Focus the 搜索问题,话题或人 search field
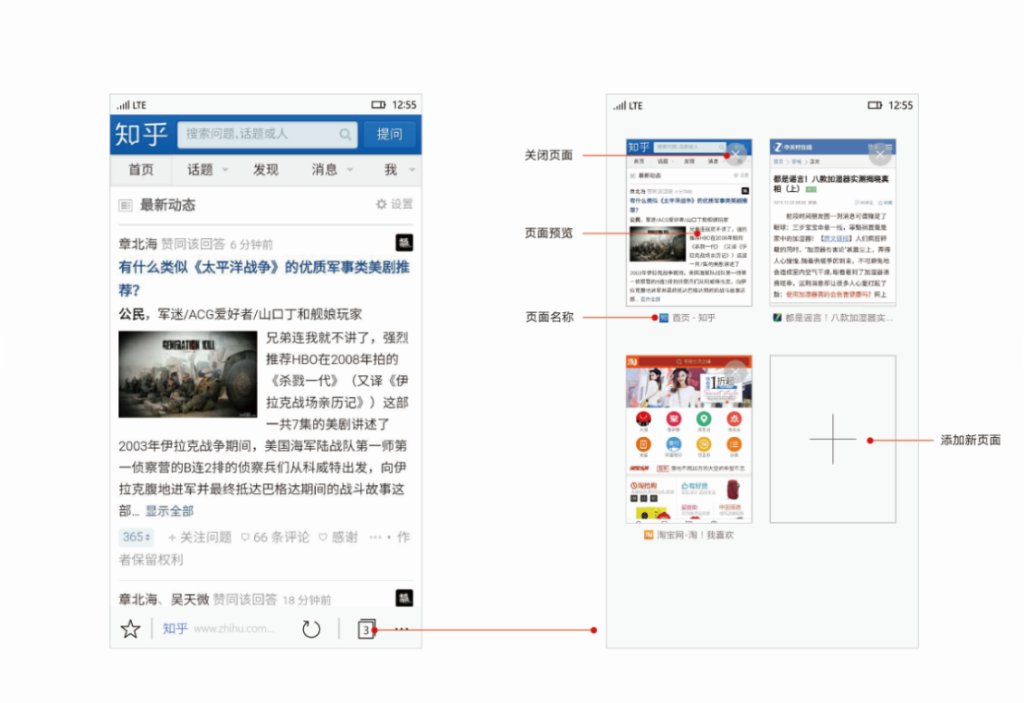The width and height of the screenshot is (1024, 703). 260,134
